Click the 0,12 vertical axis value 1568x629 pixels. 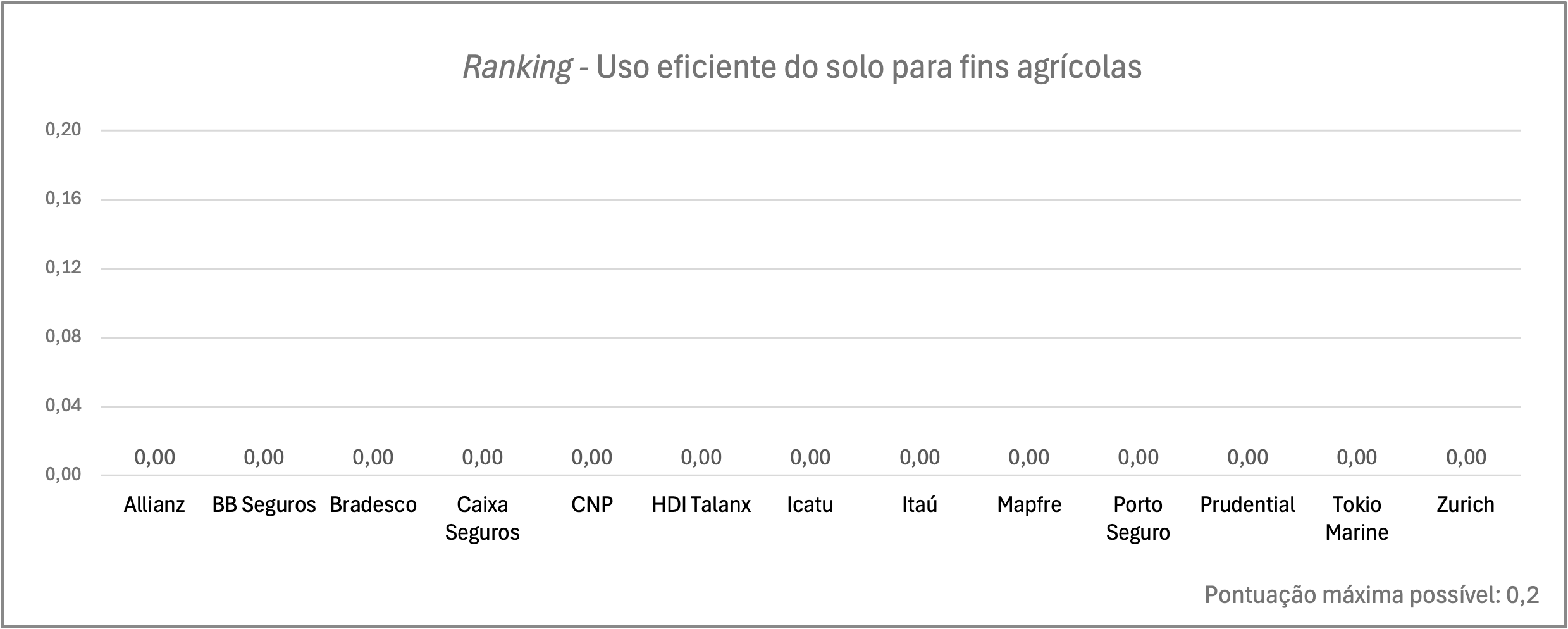click(x=63, y=268)
